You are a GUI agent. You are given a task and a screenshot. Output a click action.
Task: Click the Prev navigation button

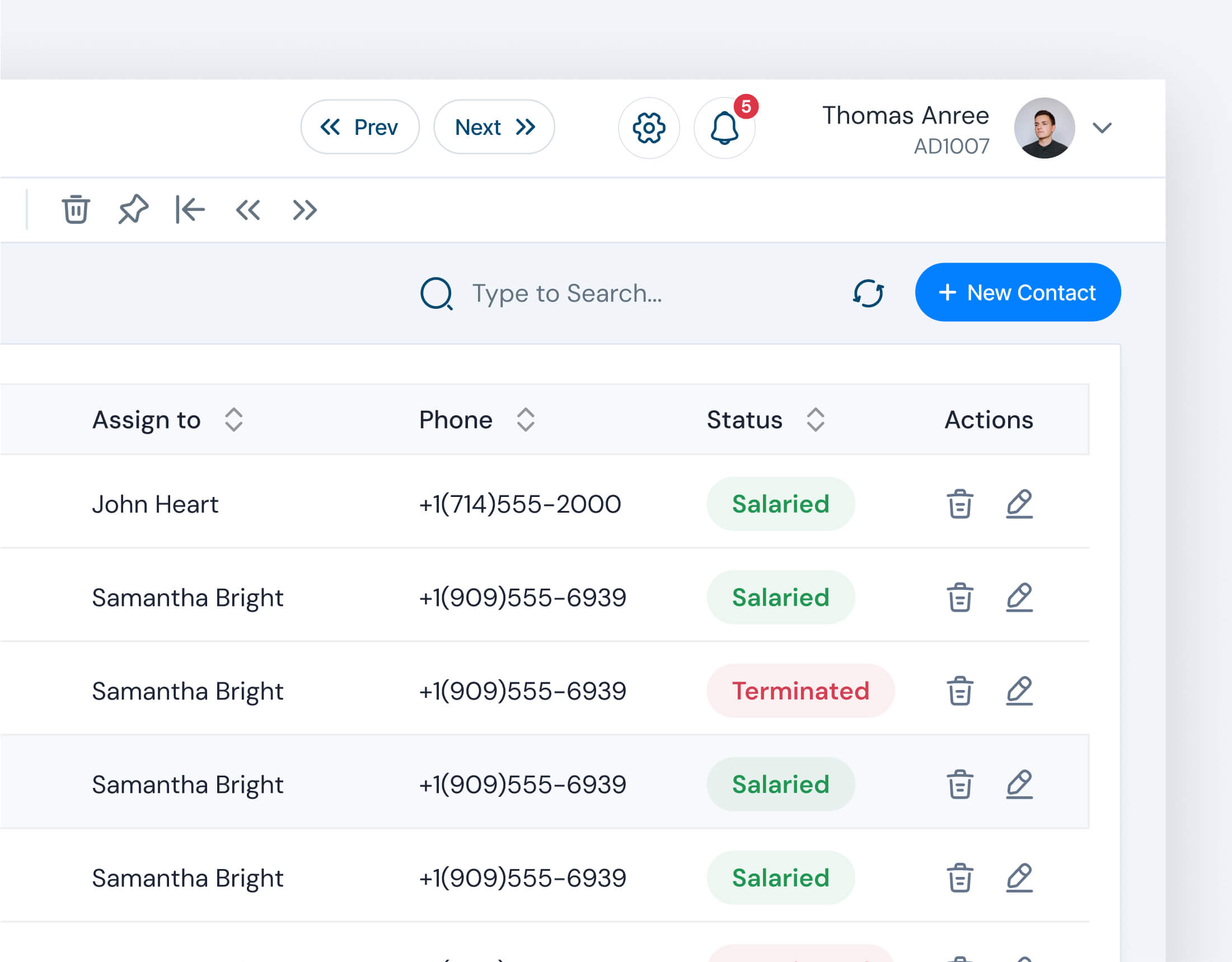click(x=360, y=127)
